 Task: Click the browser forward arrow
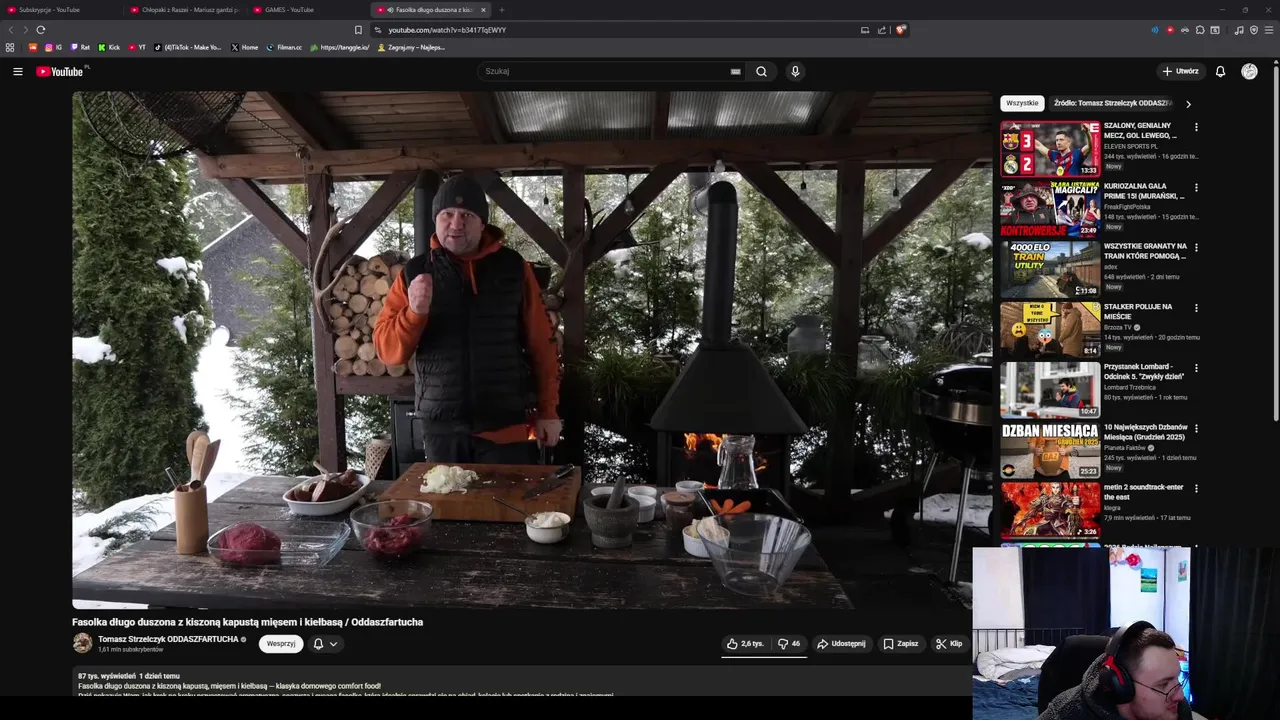25,30
